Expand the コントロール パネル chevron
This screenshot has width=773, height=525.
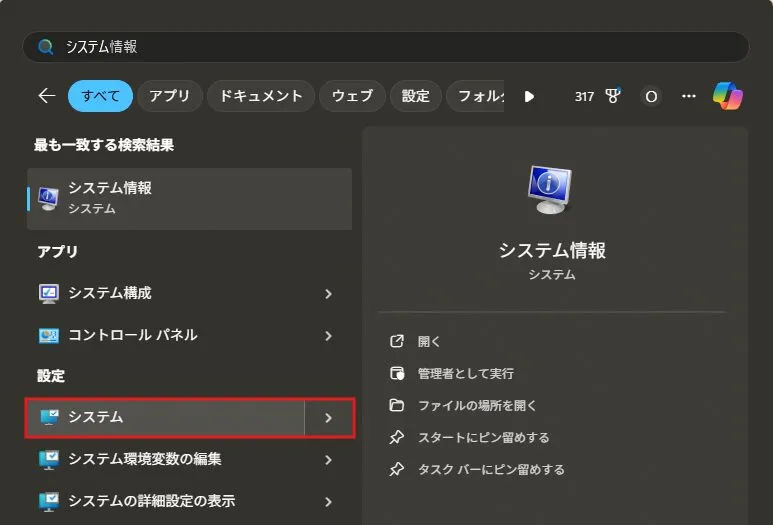point(328,336)
